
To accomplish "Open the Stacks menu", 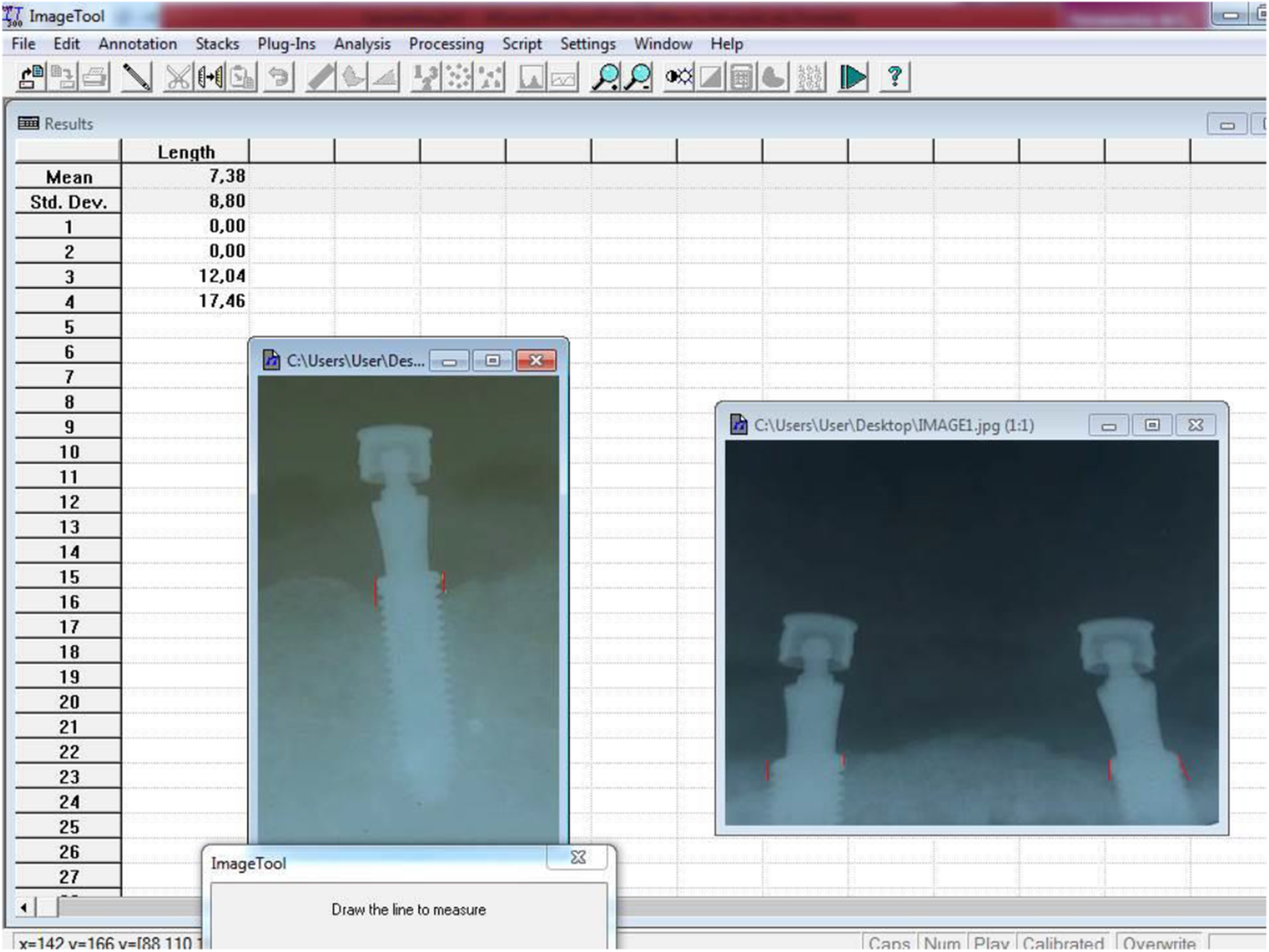I will (x=217, y=44).
